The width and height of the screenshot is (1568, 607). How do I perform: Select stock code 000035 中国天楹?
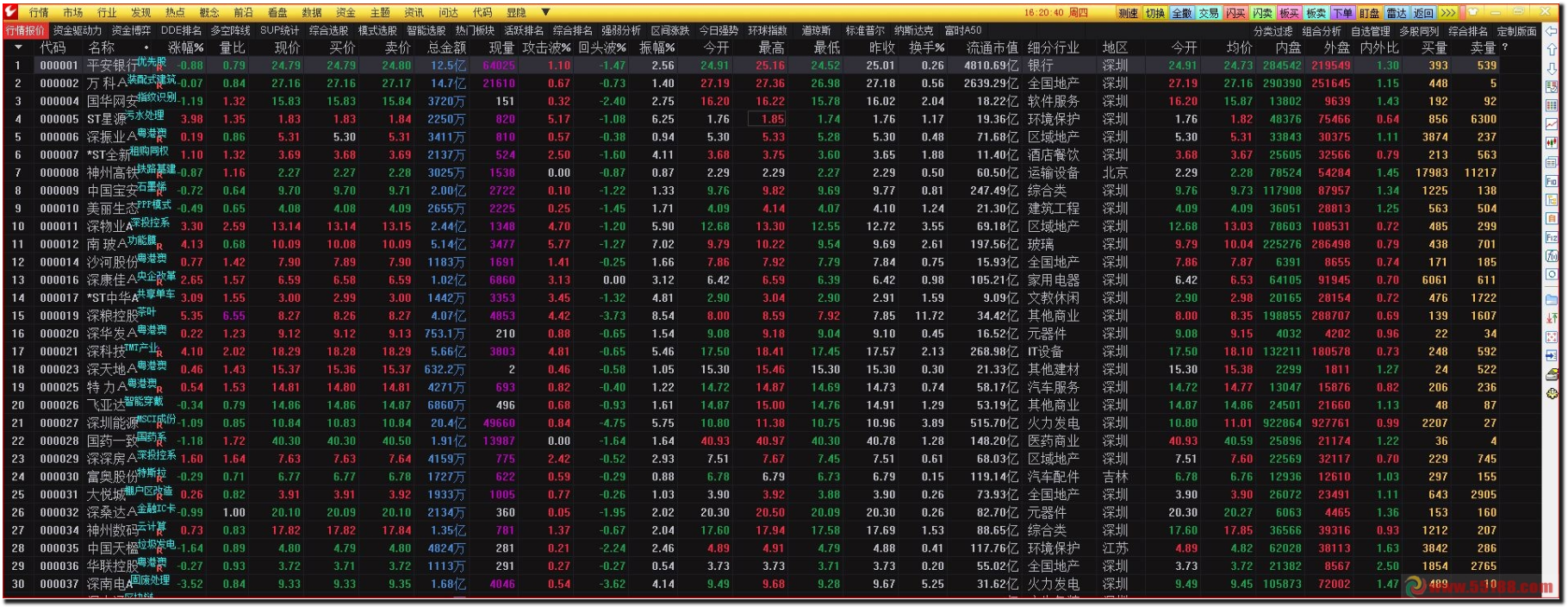pyautogui.click(x=59, y=548)
